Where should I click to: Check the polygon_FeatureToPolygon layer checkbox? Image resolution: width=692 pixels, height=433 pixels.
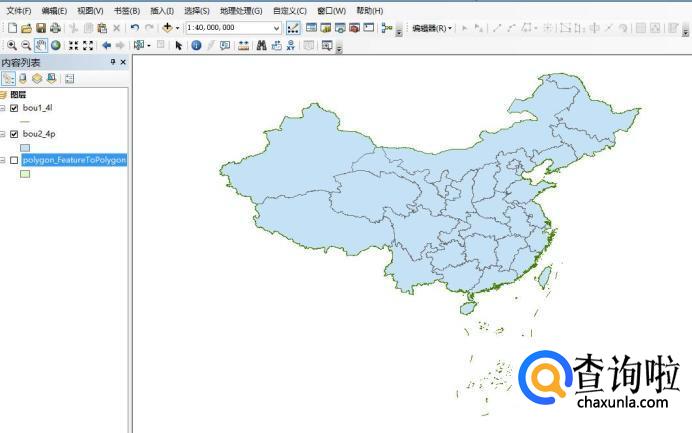tap(14, 160)
